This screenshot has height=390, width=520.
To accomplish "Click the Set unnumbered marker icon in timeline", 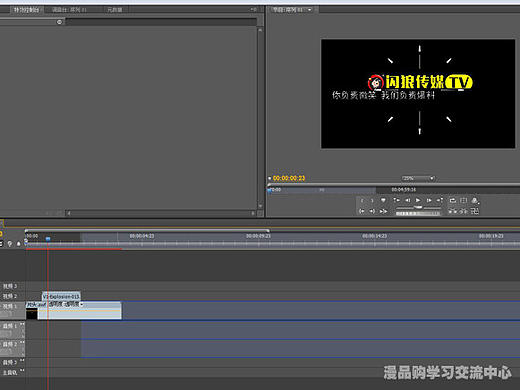I will pos(18,244).
